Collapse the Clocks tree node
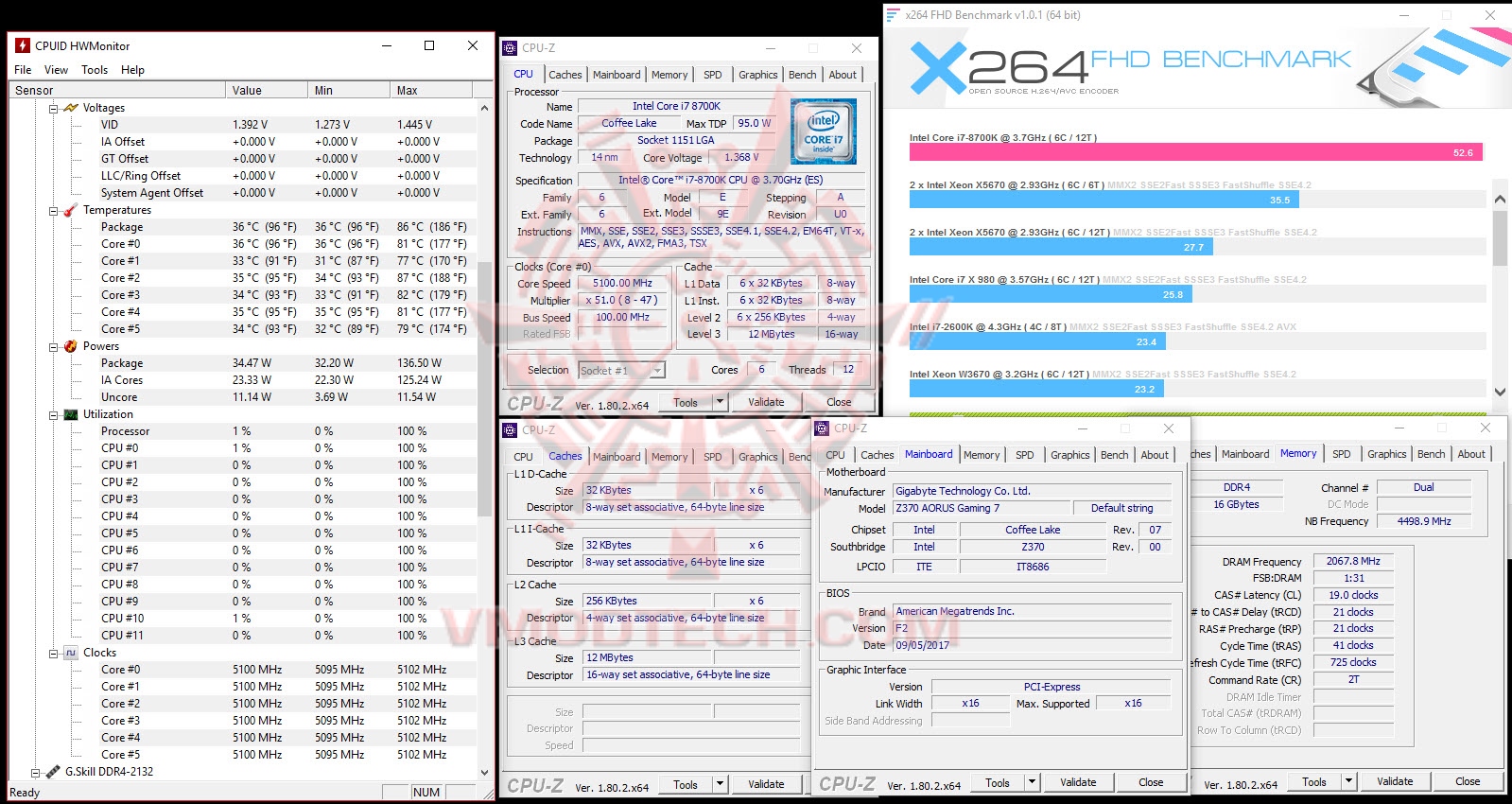Image resolution: width=1512 pixels, height=804 pixels. point(54,653)
